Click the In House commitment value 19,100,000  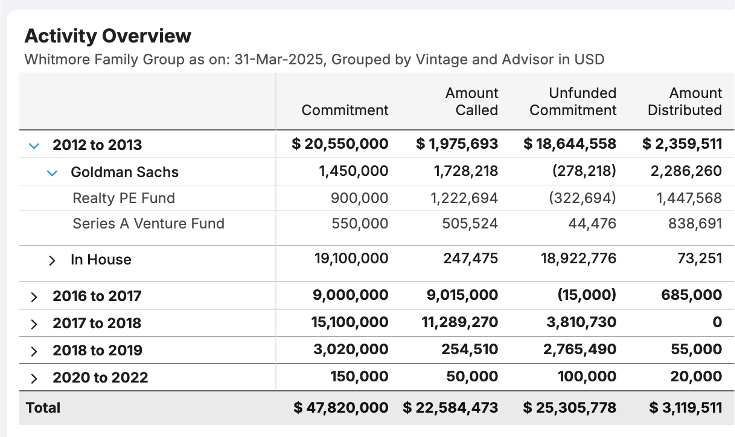pyautogui.click(x=351, y=260)
